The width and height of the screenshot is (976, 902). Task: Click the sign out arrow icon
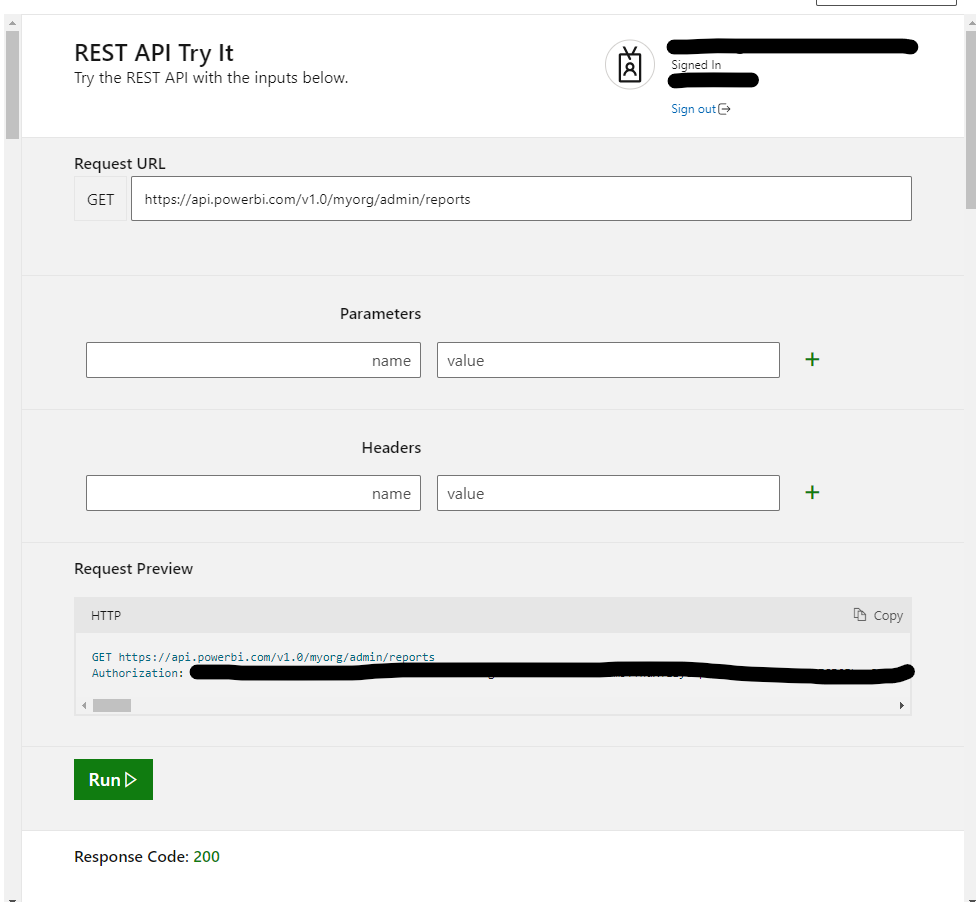725,109
